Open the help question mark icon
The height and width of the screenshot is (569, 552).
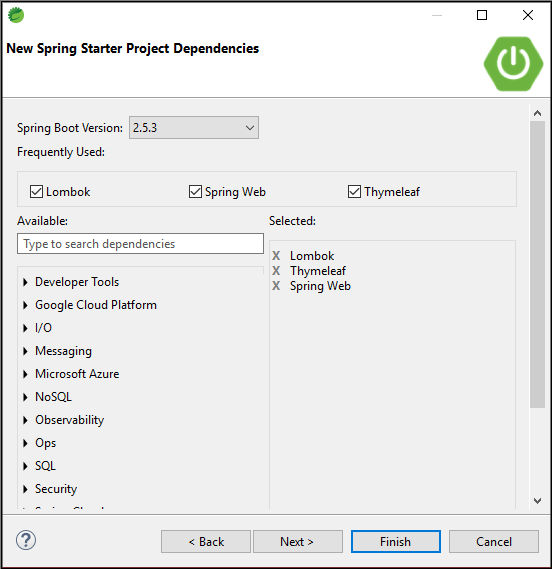click(26, 540)
